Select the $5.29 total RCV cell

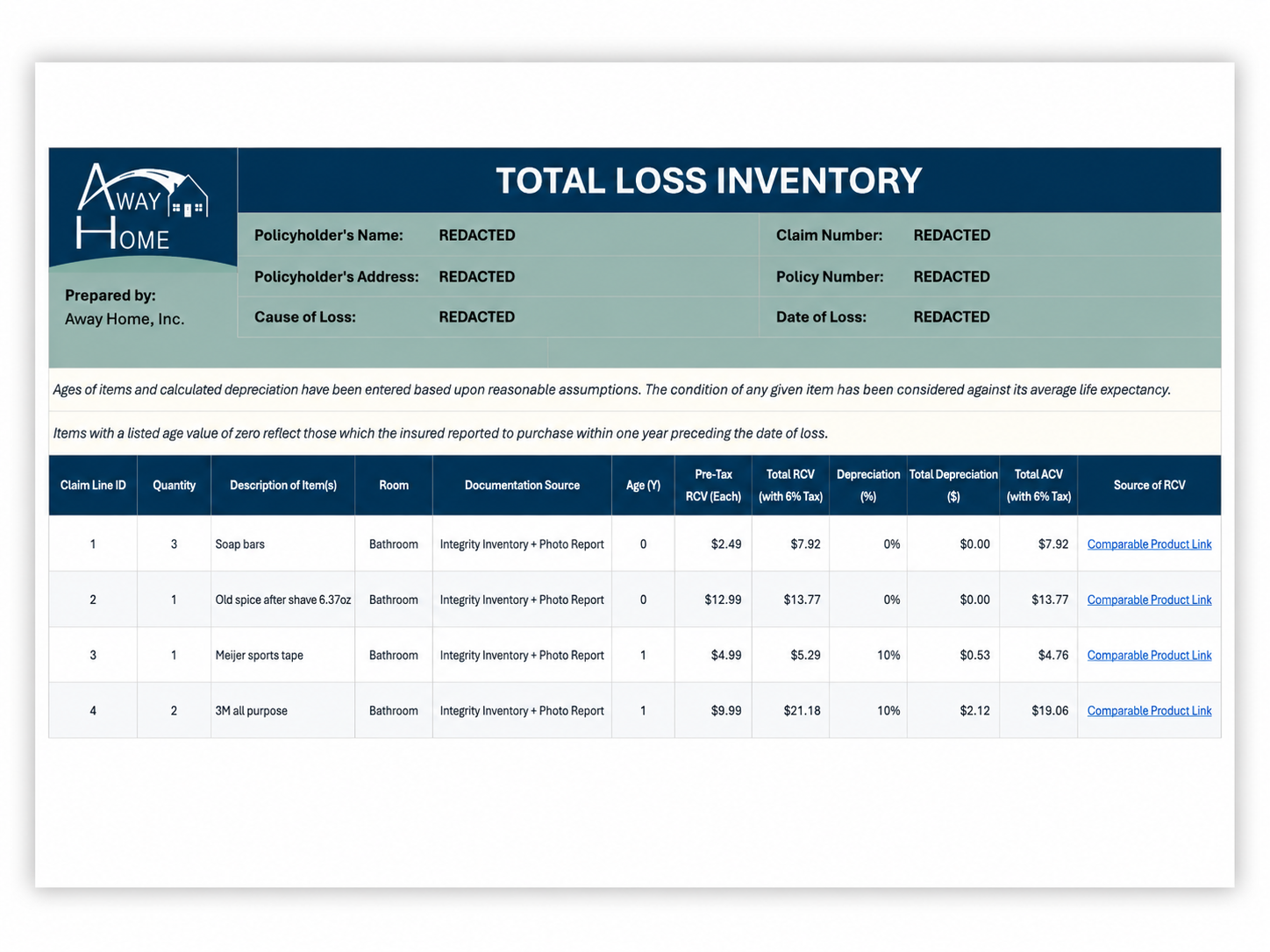click(790, 655)
